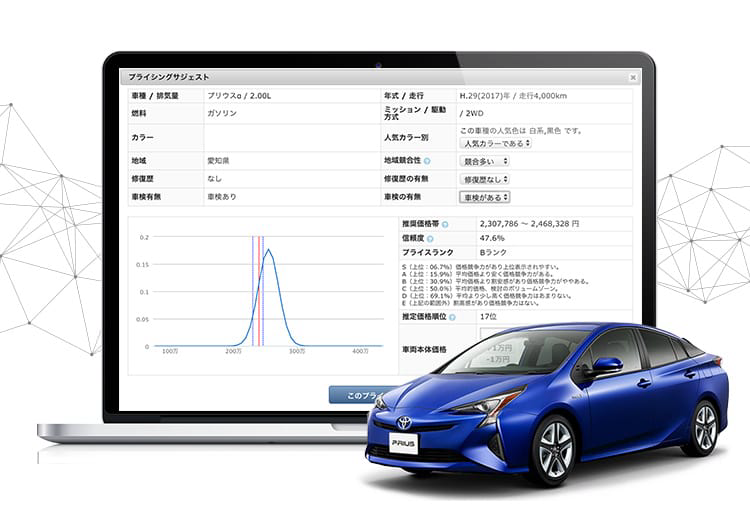The width and height of the screenshot is (750, 515).
Task: Click the Toyota emblem on the car
Action: click(404, 423)
